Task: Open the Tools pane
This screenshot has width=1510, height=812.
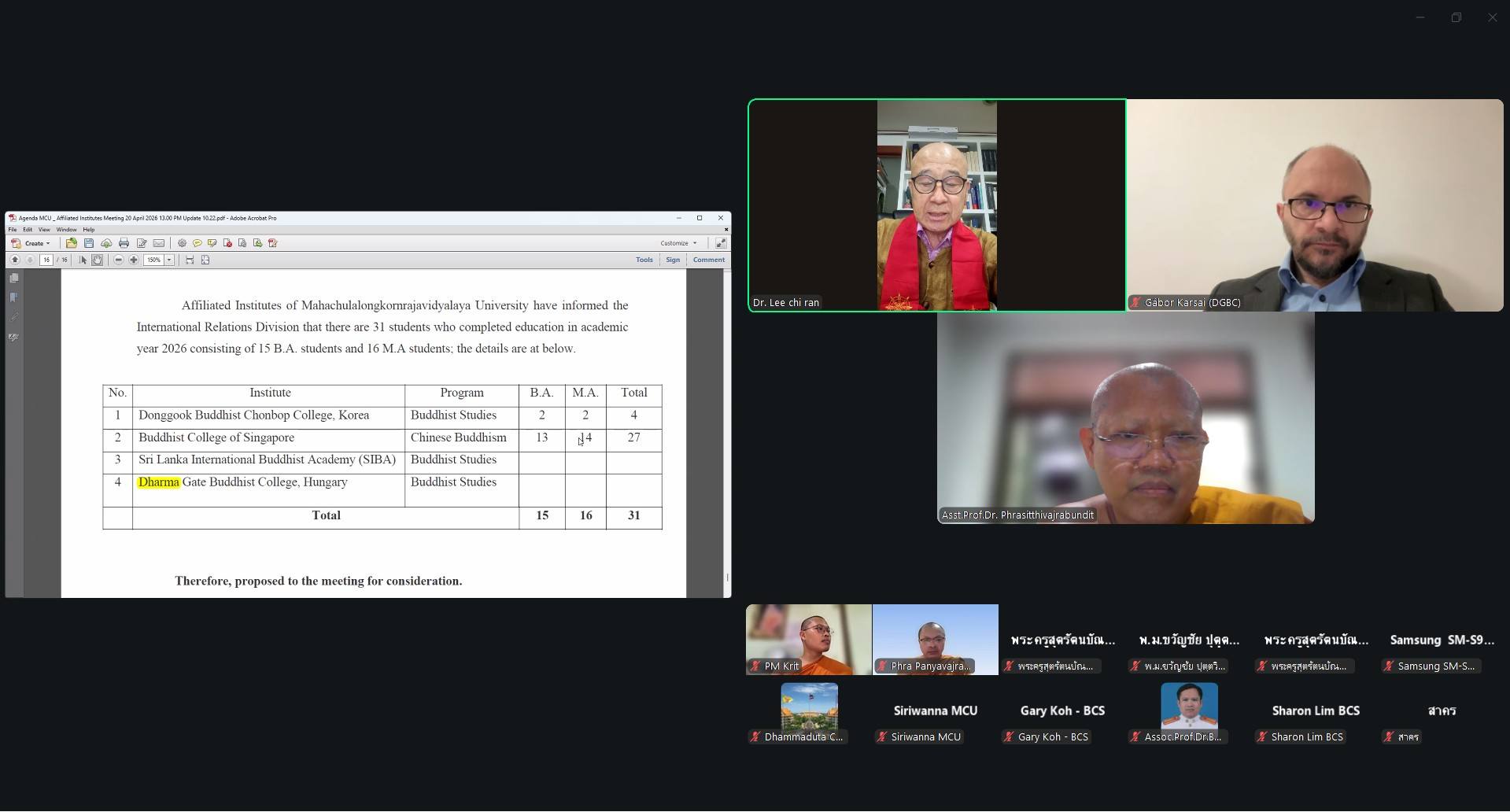Action: tap(644, 260)
